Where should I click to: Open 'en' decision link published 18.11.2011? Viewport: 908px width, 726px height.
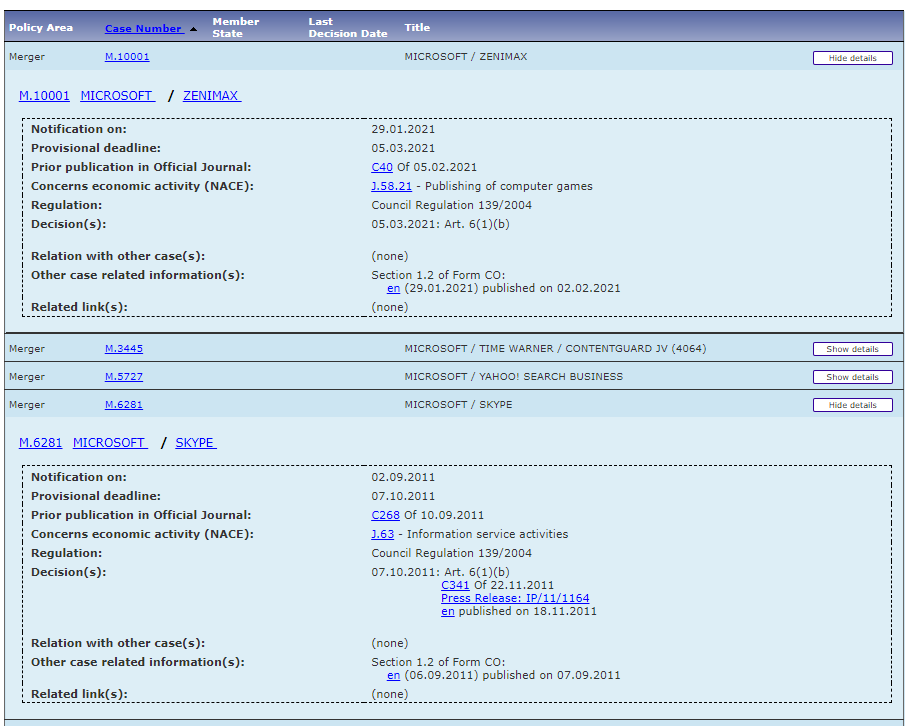pyautogui.click(x=448, y=611)
